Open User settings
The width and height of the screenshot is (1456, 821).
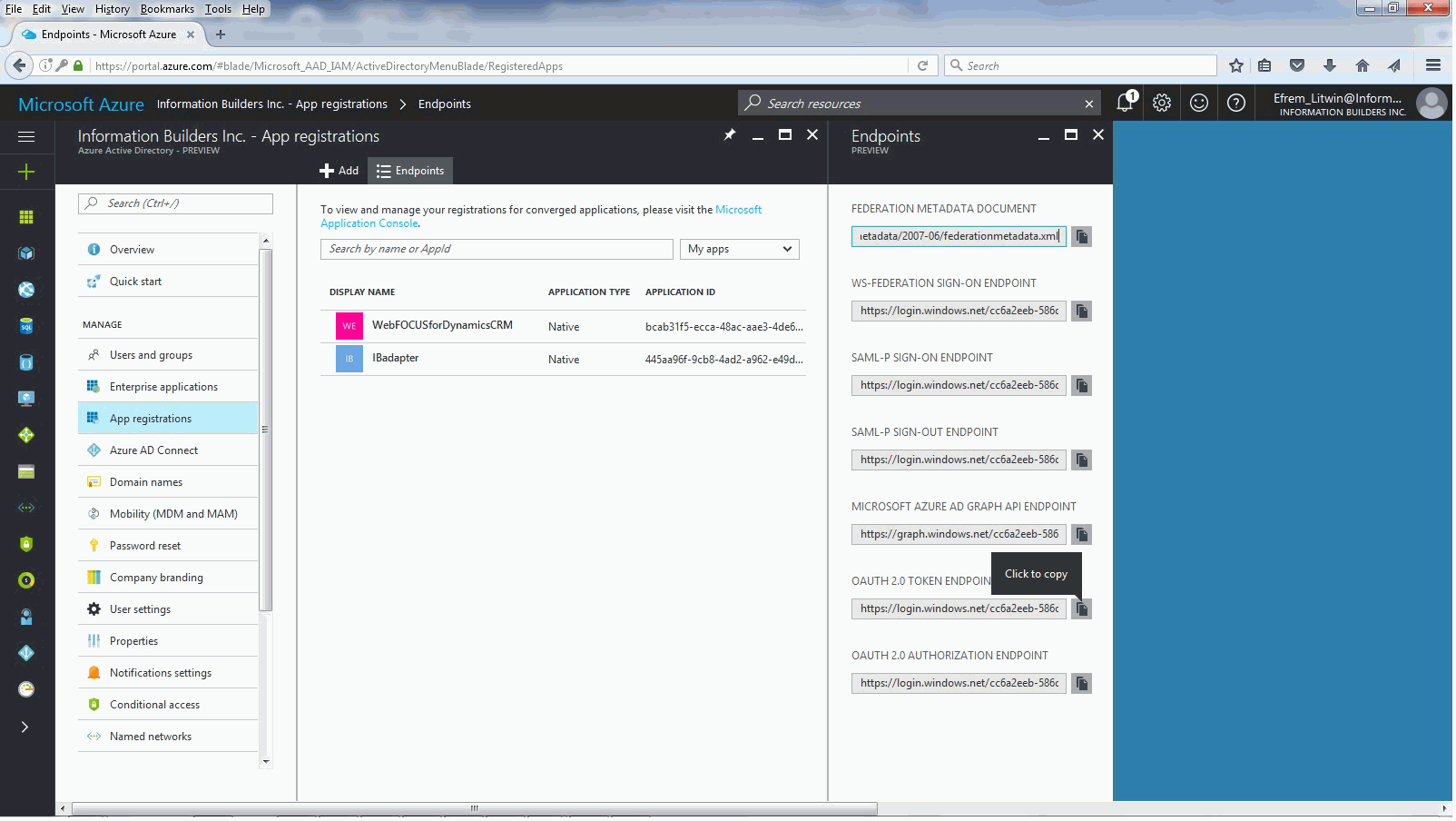[x=168, y=609]
